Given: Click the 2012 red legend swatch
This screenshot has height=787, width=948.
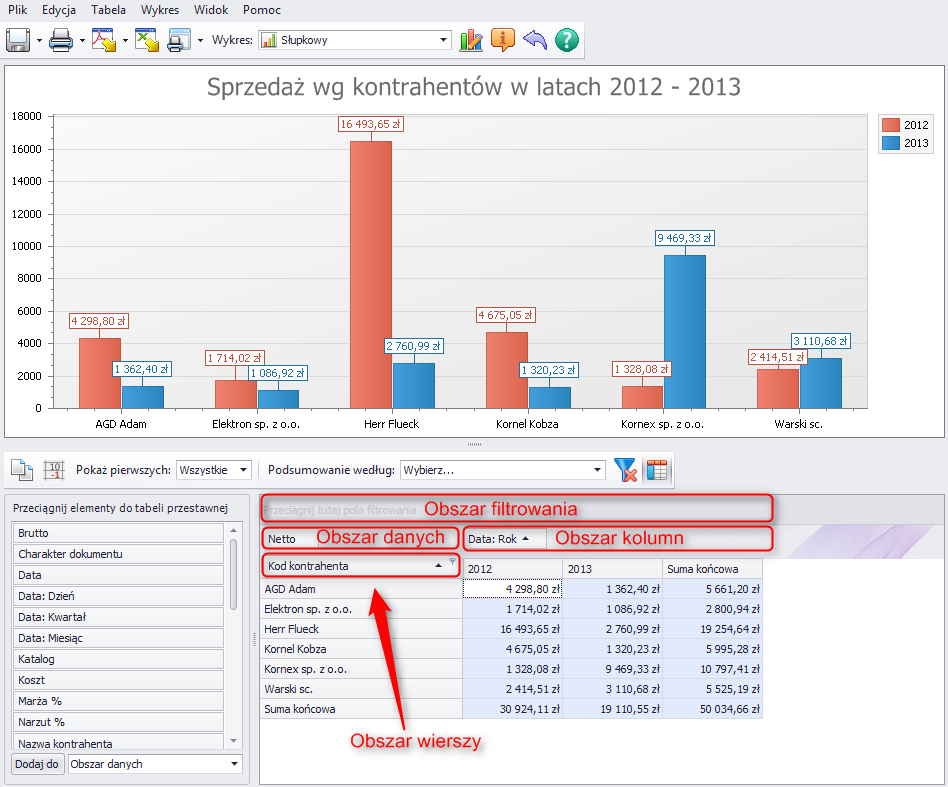Looking at the screenshot, I should [891, 125].
